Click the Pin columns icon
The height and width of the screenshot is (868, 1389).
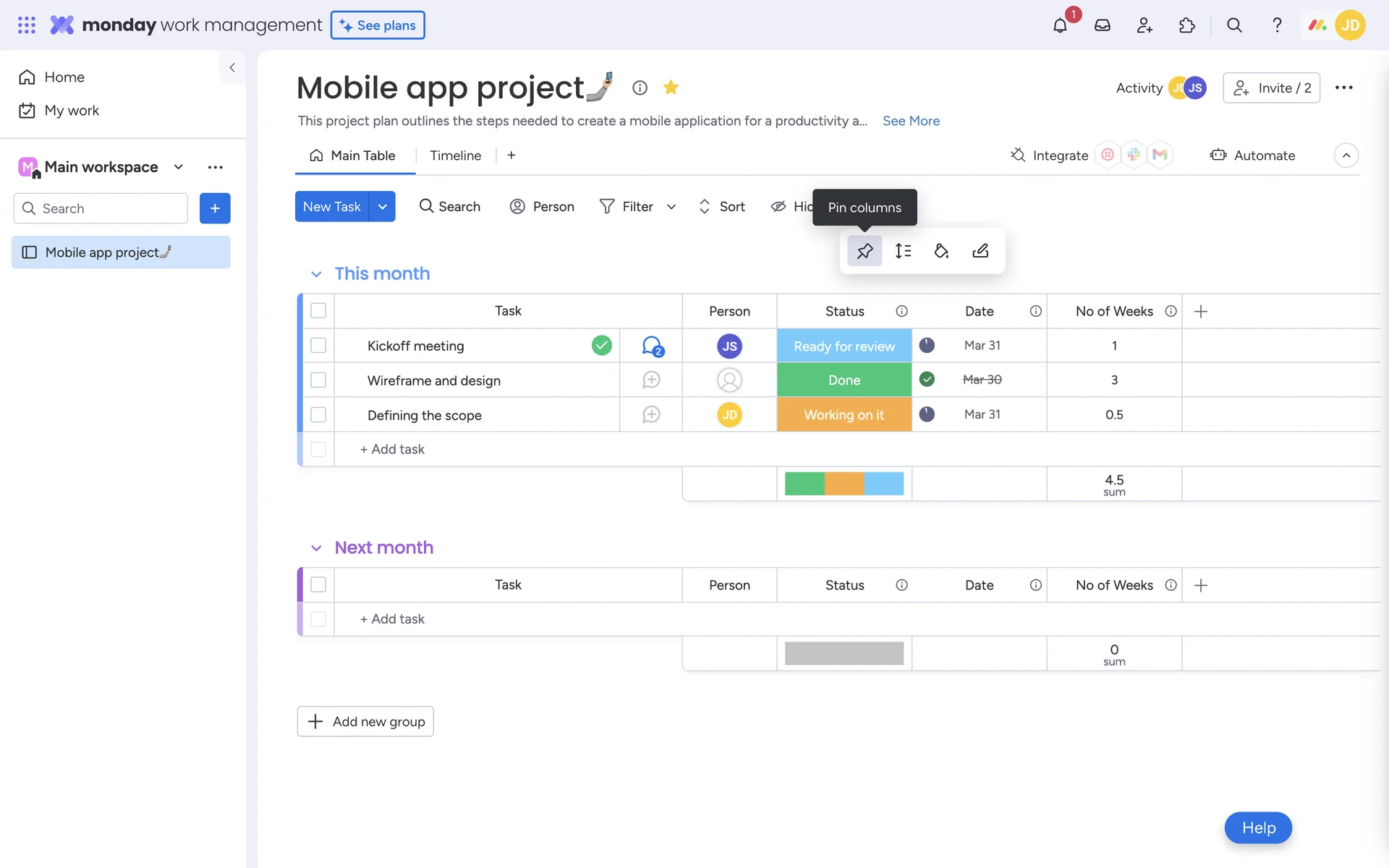click(x=865, y=251)
